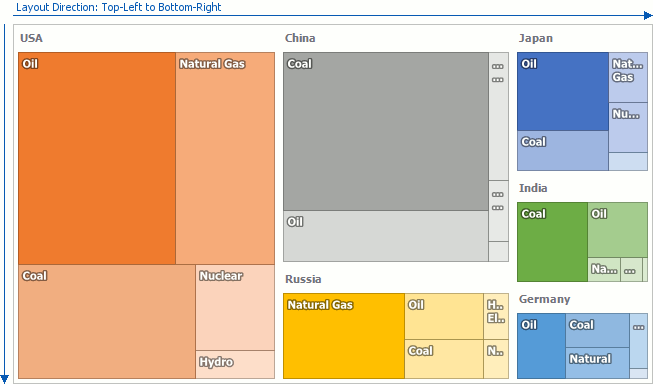Select the India Coal tile
This screenshot has height=384, width=653.
click(x=553, y=242)
